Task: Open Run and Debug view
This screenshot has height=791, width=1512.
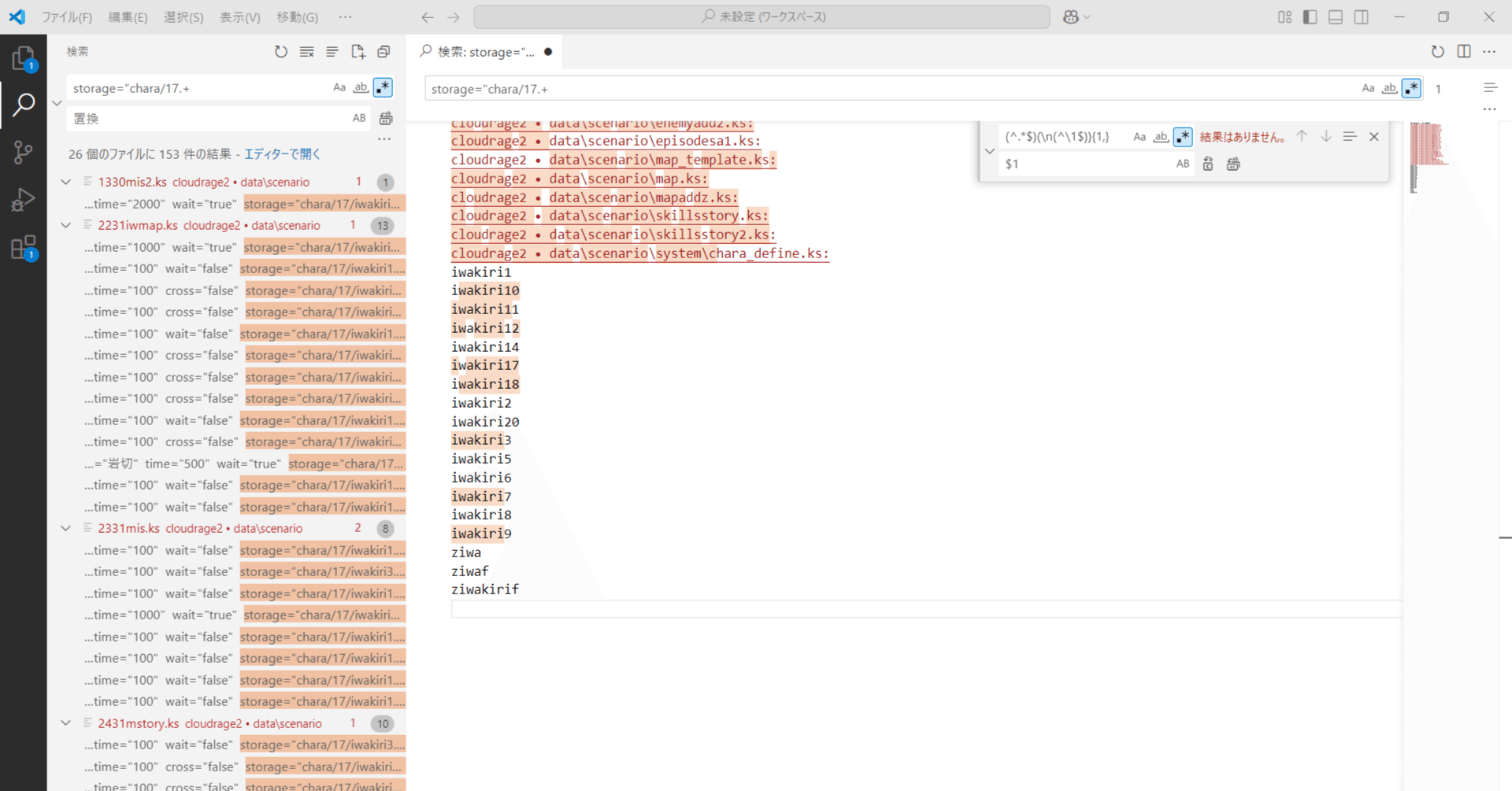Action: tap(23, 200)
